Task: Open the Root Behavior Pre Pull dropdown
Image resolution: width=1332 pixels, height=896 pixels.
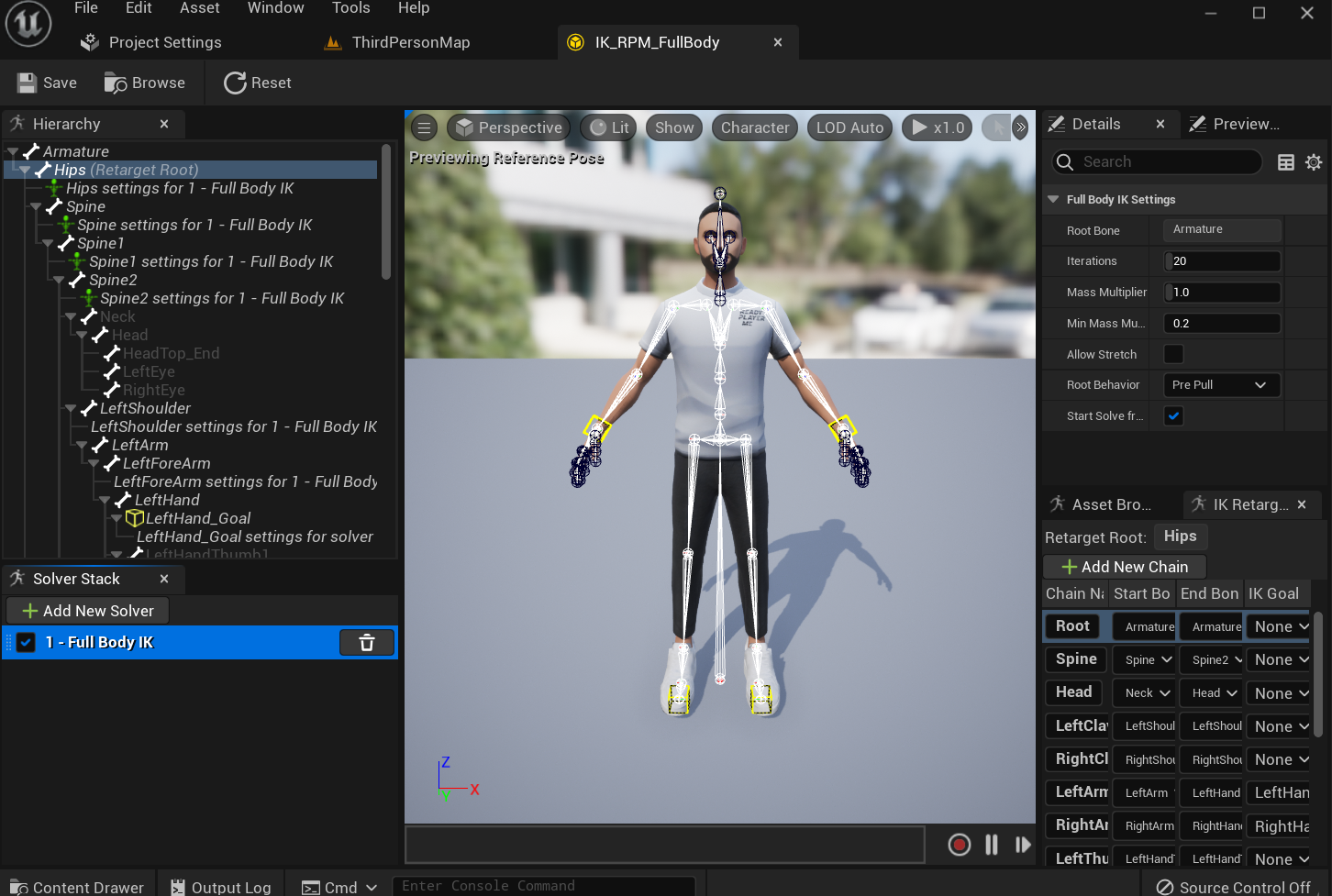Action: pyautogui.click(x=1221, y=384)
